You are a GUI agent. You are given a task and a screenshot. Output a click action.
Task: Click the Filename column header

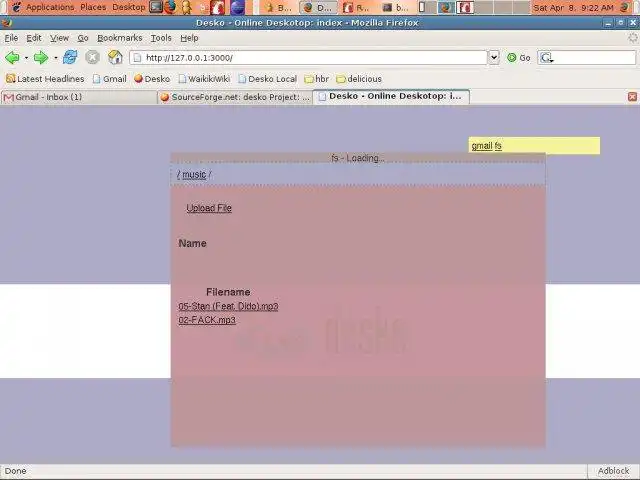point(228,292)
